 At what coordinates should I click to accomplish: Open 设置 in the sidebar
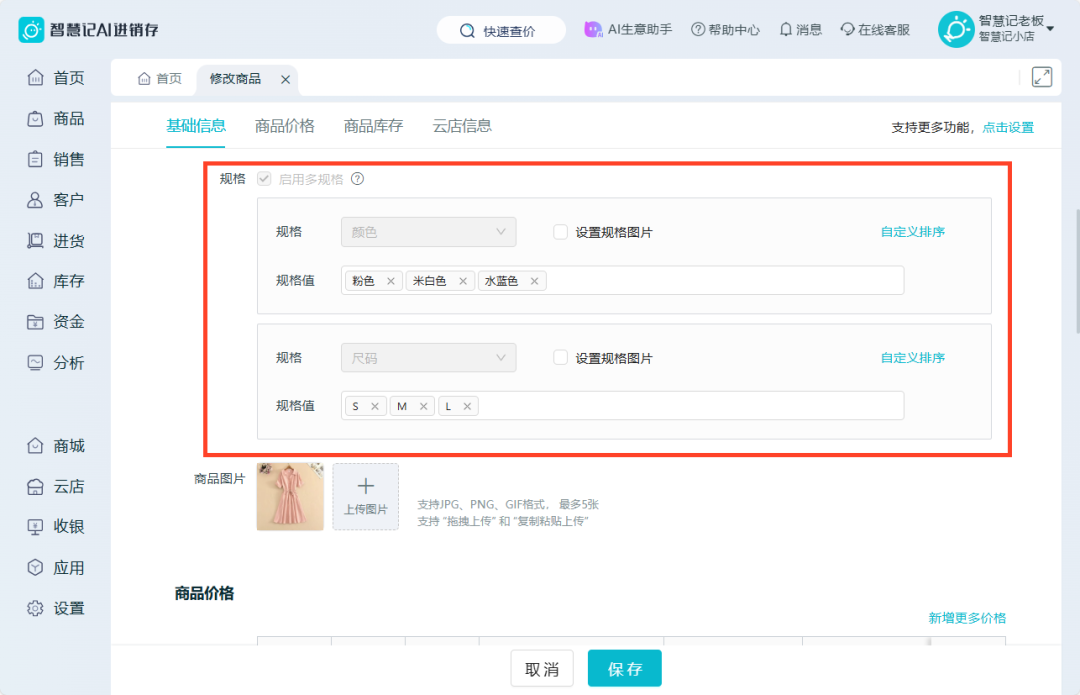click(56, 608)
